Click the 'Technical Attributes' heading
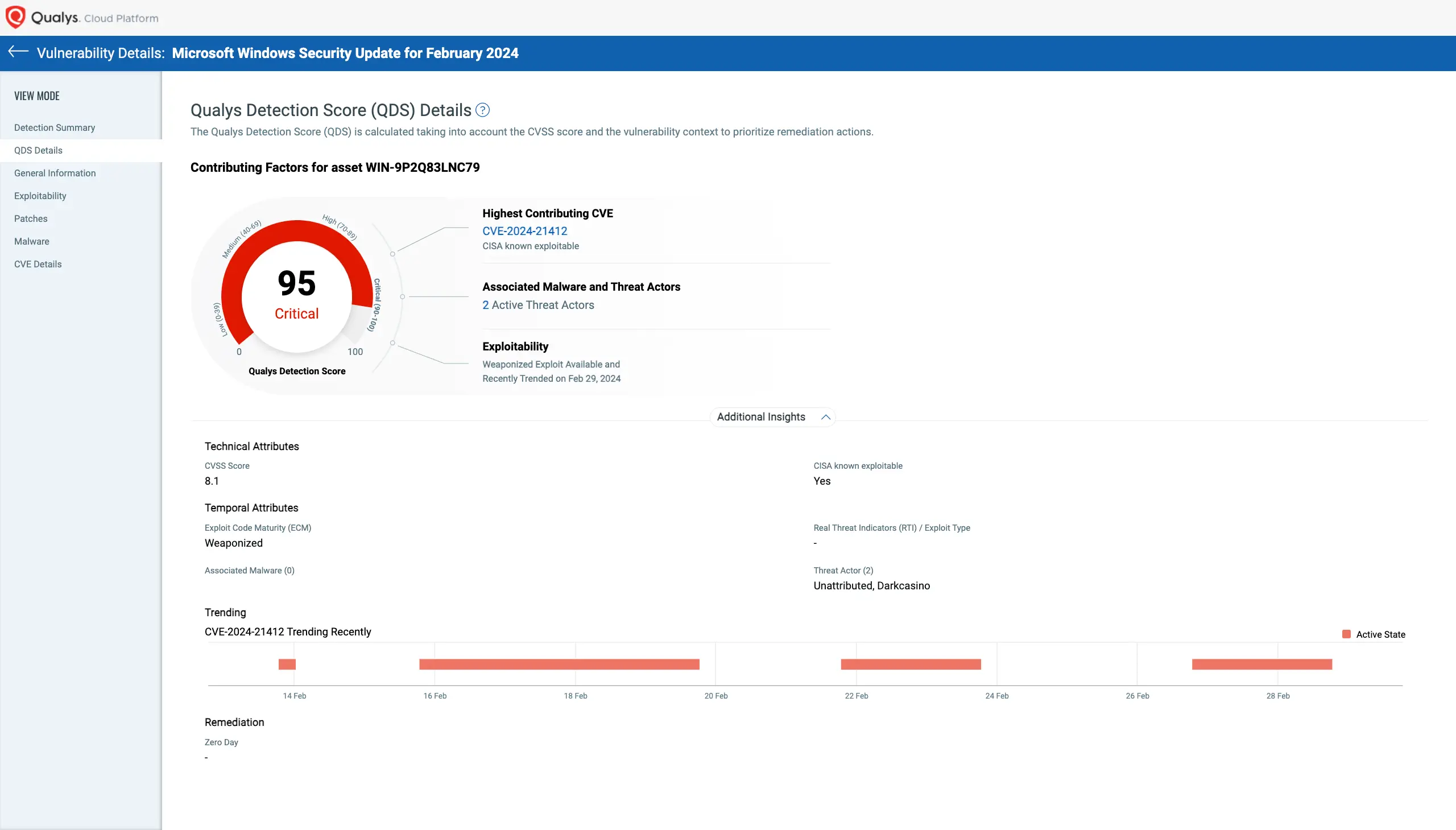Screen dimensions: 1456x830 pos(252,447)
